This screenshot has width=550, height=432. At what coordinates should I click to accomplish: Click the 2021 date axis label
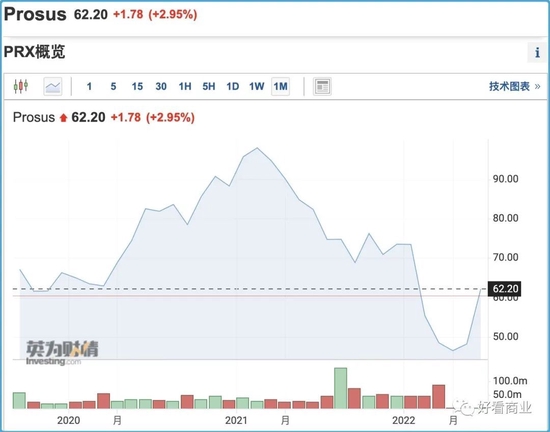(x=236, y=420)
